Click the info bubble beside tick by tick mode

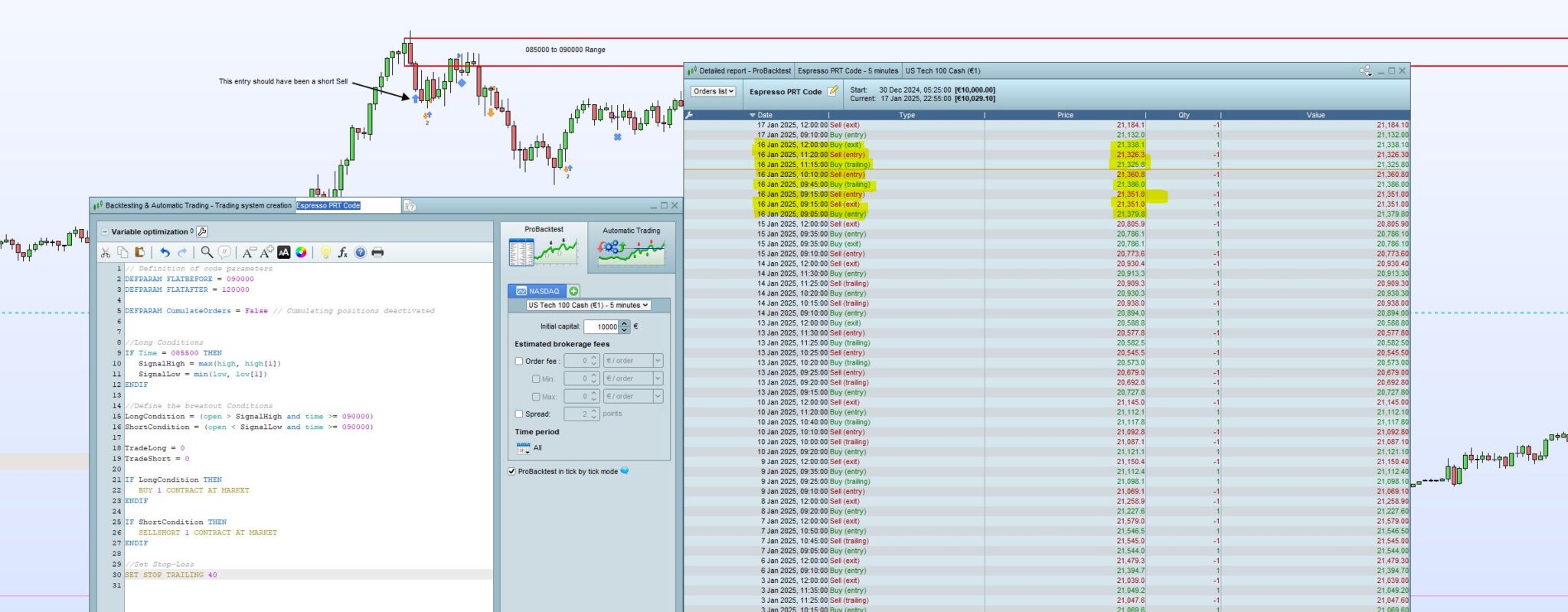tap(625, 471)
